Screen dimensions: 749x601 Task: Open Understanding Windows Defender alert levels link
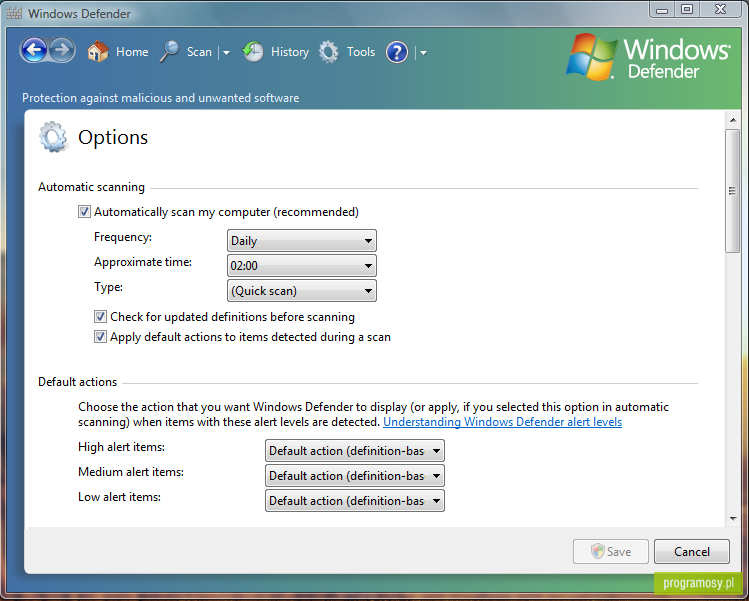click(503, 422)
